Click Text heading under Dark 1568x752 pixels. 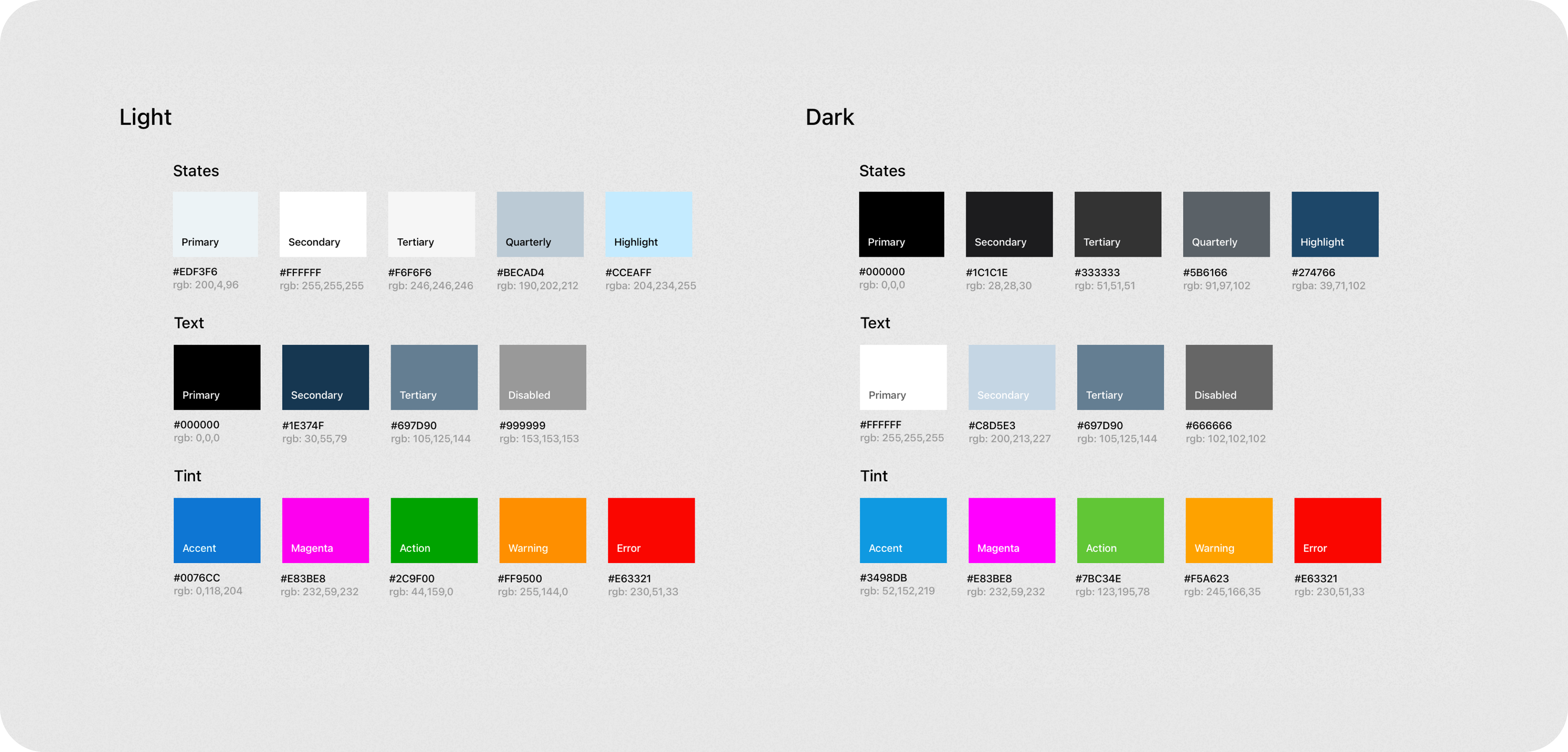pyautogui.click(x=875, y=323)
